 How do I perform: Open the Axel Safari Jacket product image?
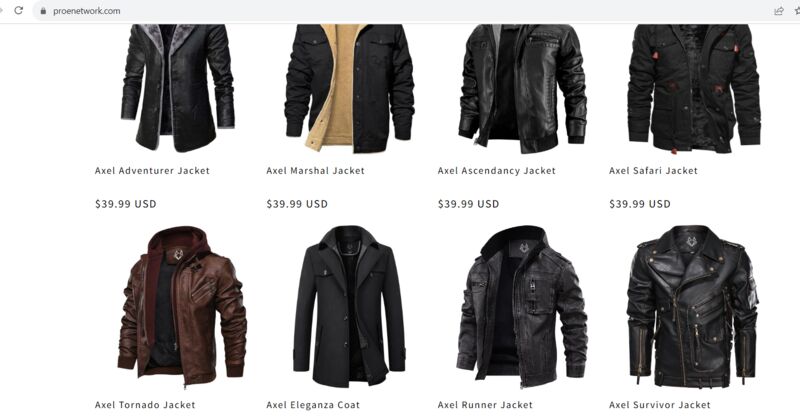pos(694,88)
